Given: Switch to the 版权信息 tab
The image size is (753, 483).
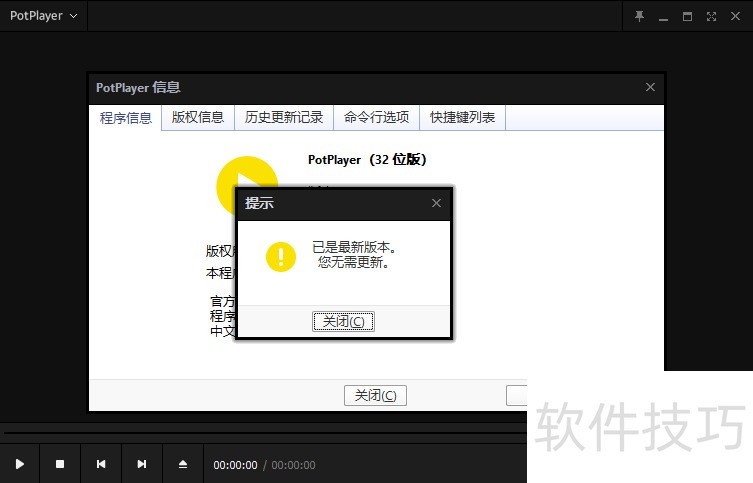Looking at the screenshot, I should click(x=198, y=117).
